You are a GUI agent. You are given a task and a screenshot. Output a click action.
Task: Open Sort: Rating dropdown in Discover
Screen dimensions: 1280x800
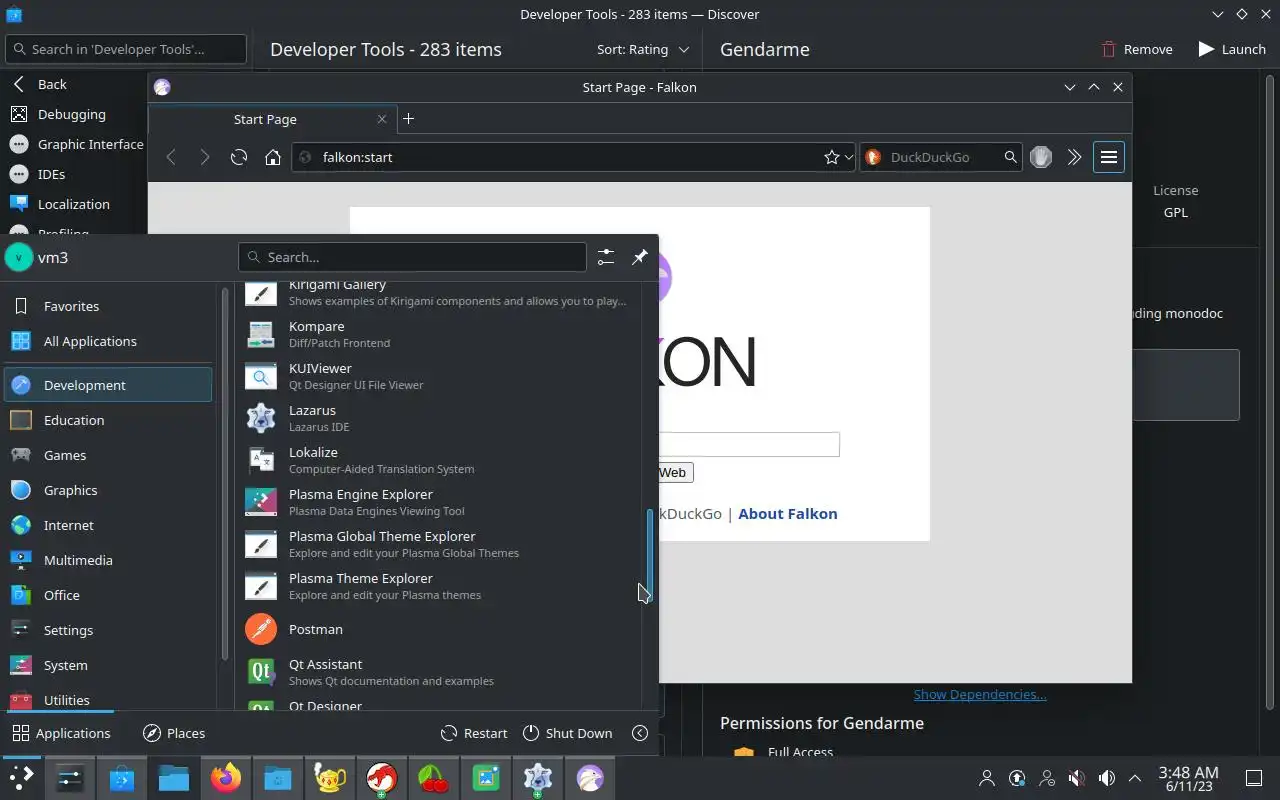click(x=643, y=49)
